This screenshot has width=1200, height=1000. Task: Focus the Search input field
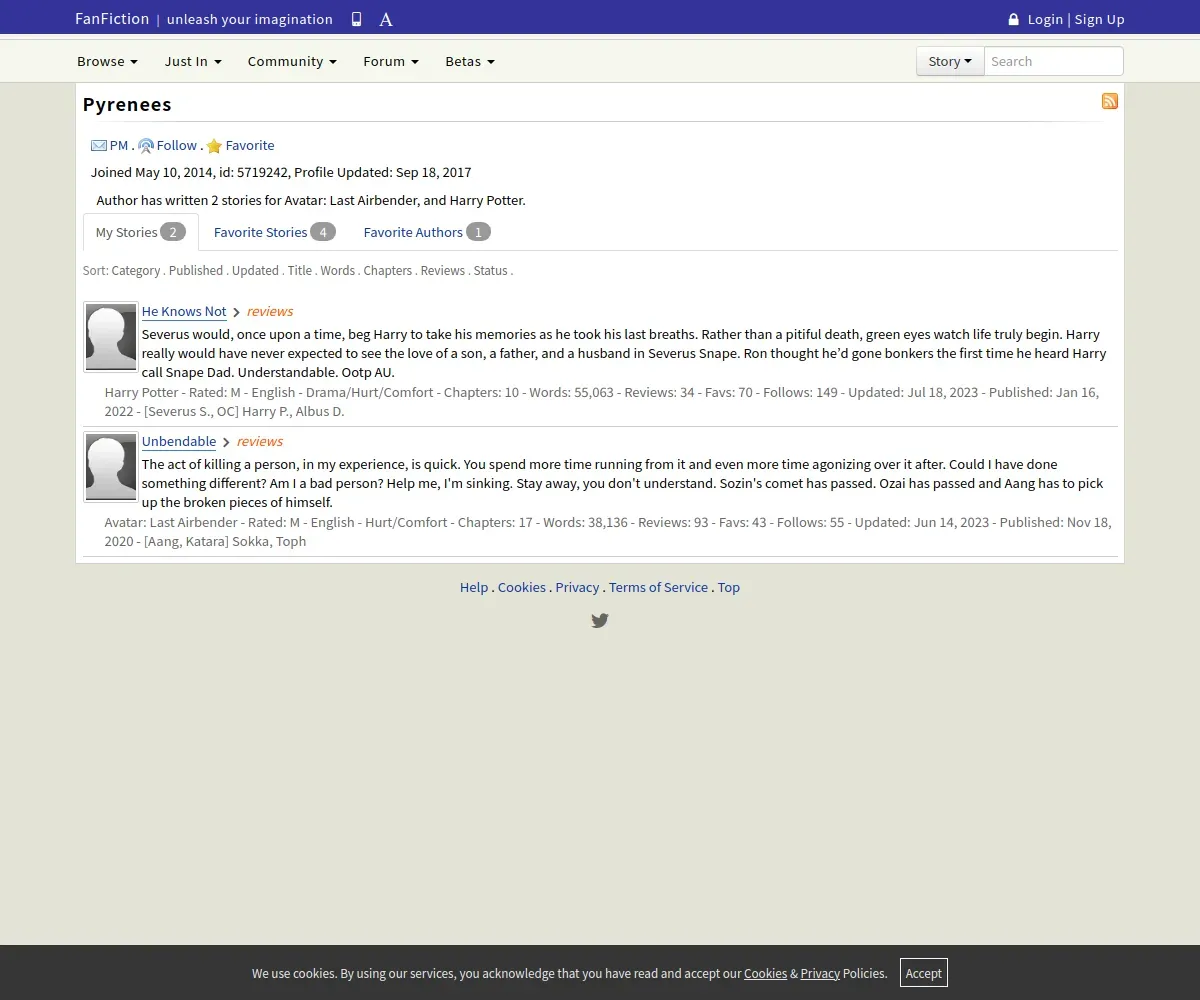click(1053, 61)
